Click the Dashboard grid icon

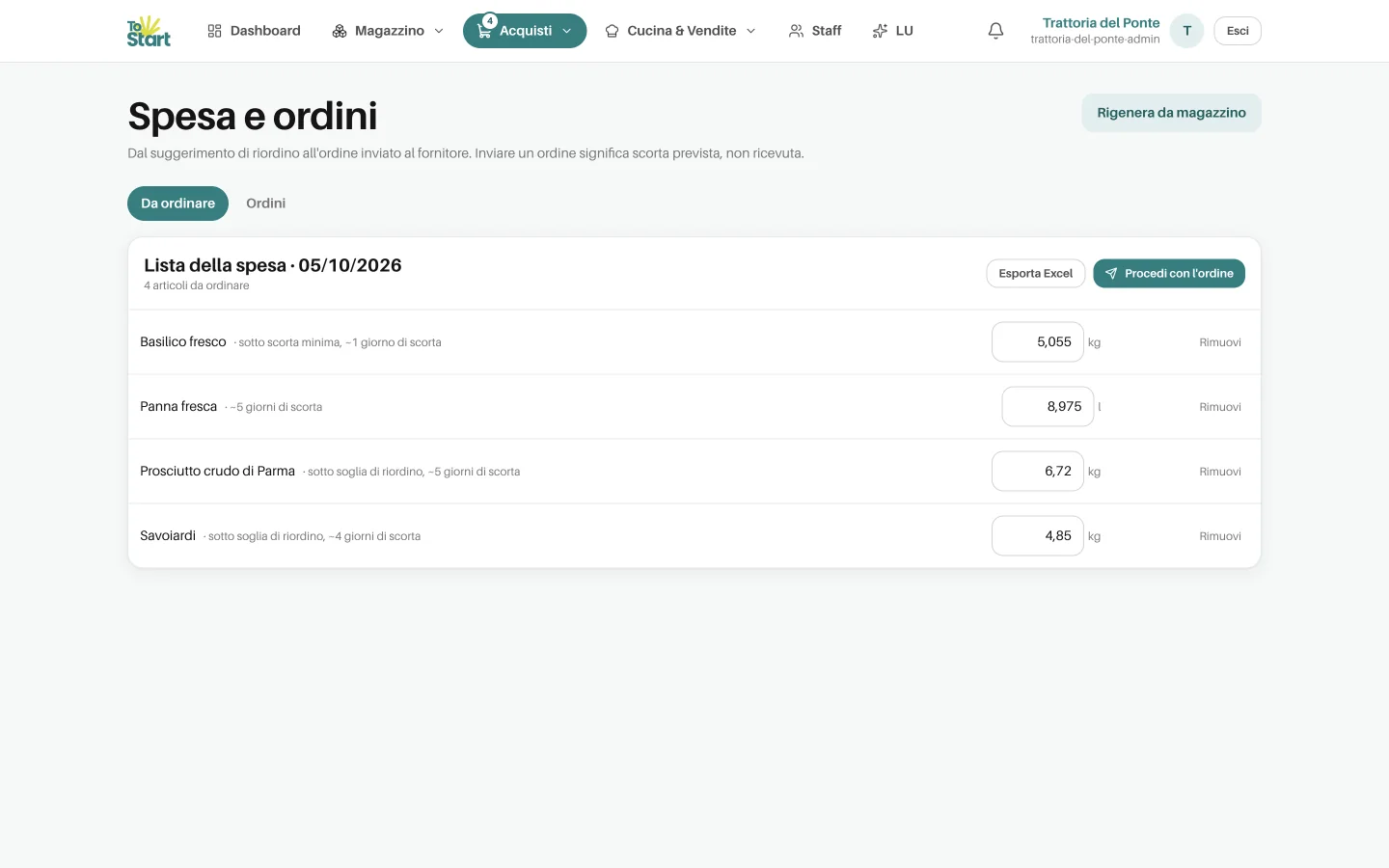pos(214,31)
